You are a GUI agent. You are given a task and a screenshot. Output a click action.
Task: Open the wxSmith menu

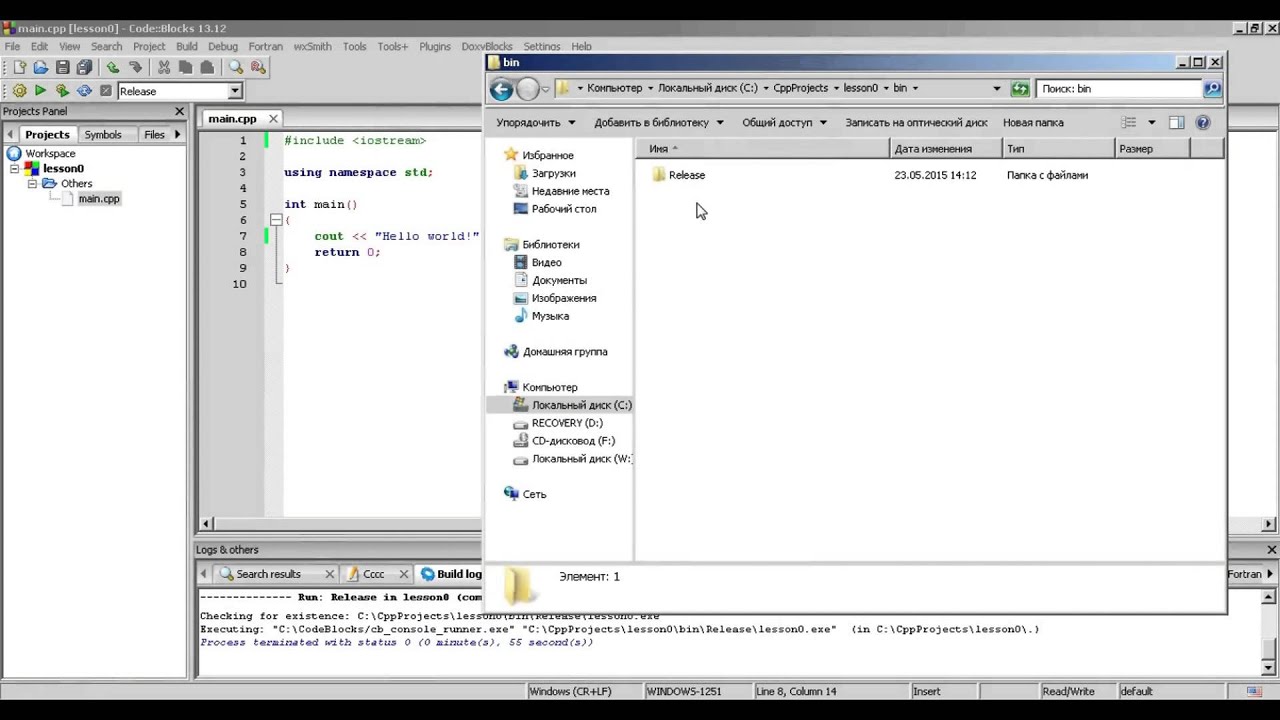(x=312, y=46)
